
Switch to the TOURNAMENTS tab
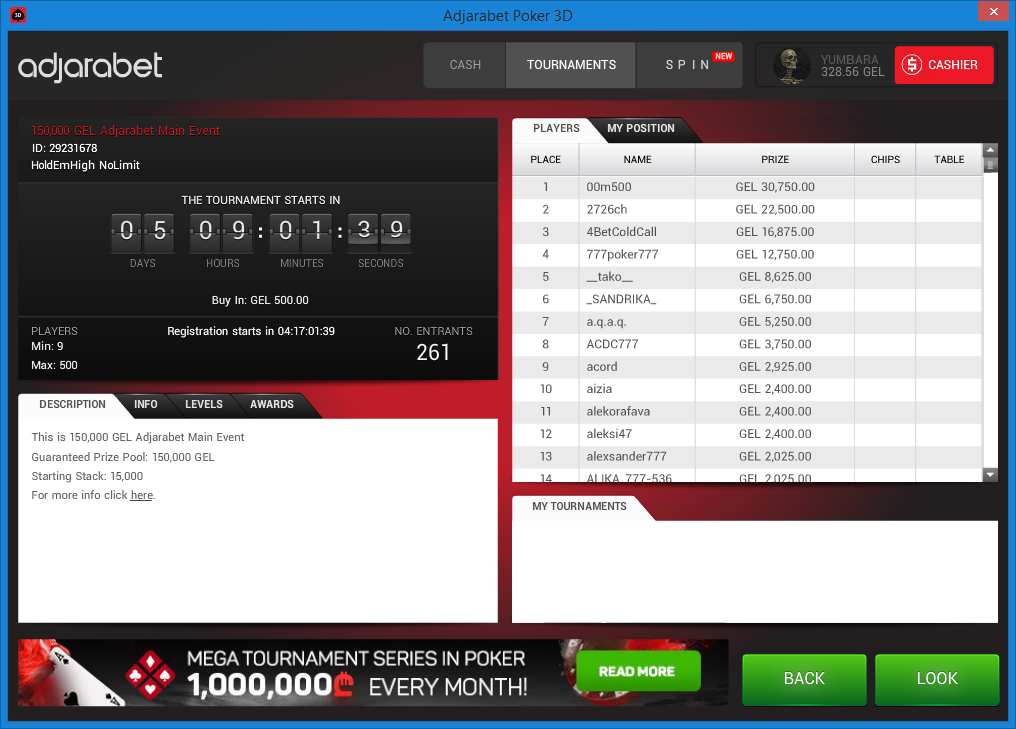point(571,65)
